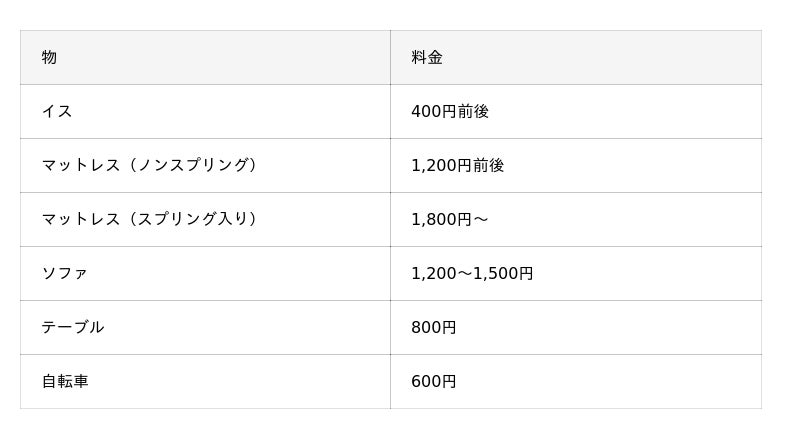Click the マットレス（ノンスプリング）item cell
Image resolution: width=800 pixels, height=439 pixels.
pos(150,166)
